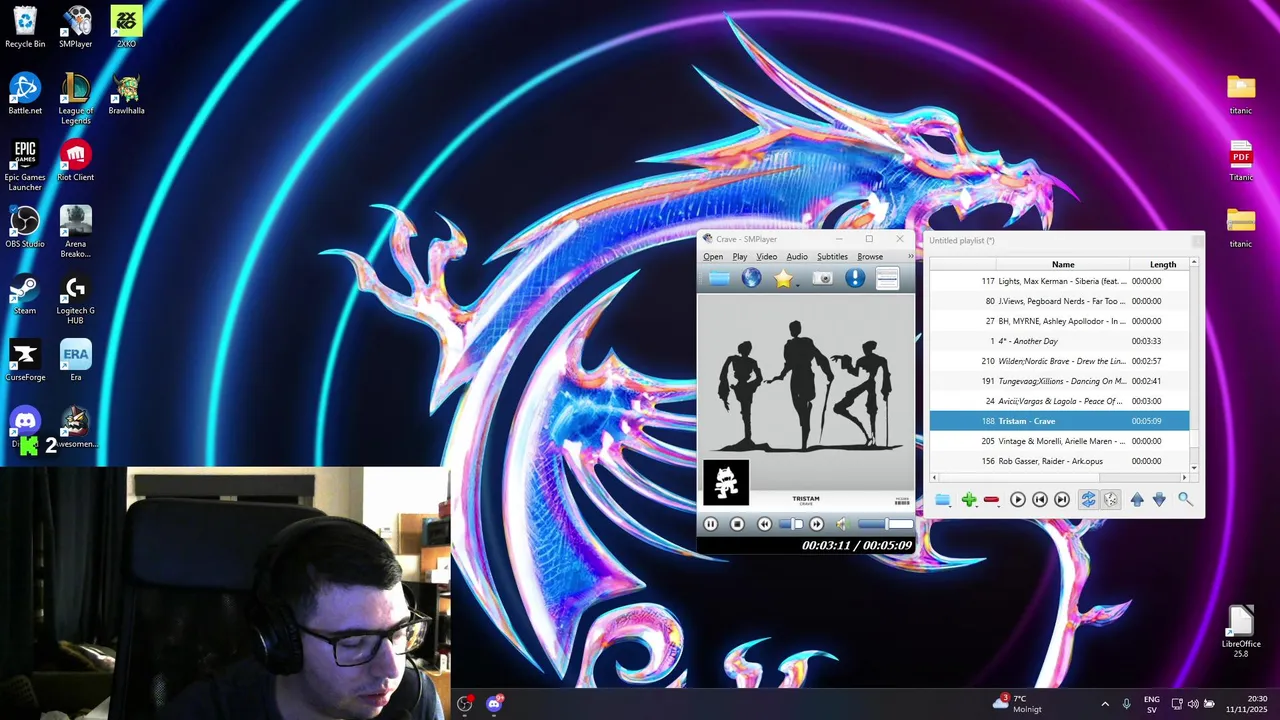Select Tungevaag;Xillions - Dancing On M... row
1280x720 pixels.
1059,381
